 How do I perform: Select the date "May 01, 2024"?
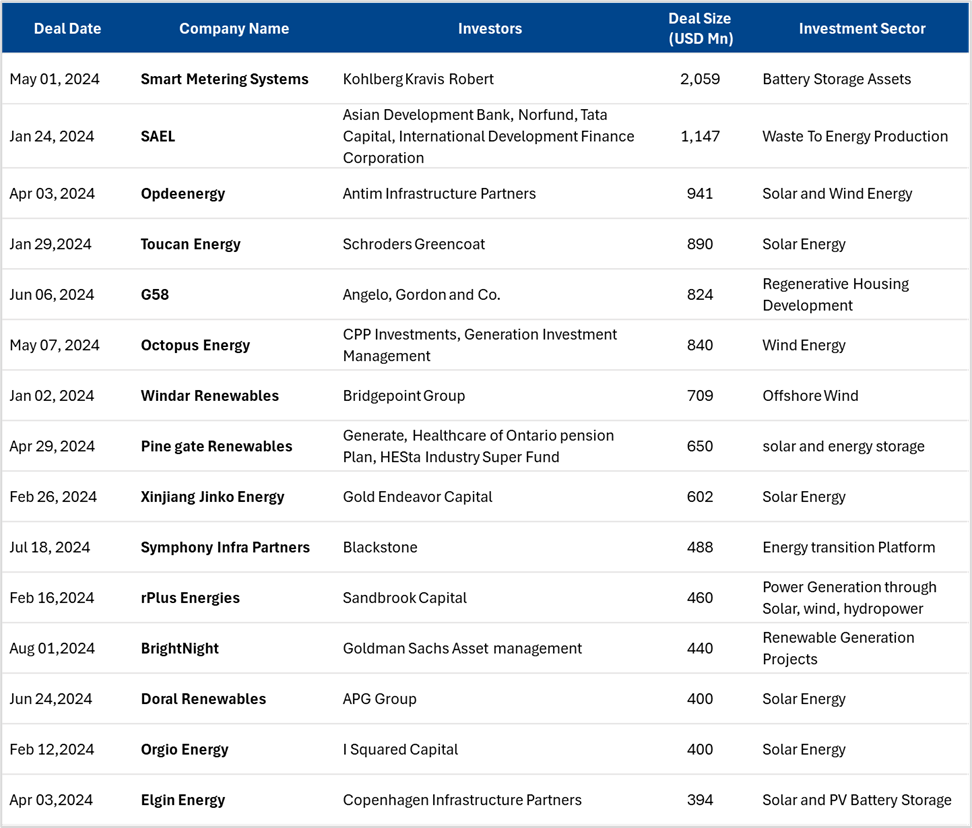(55, 79)
